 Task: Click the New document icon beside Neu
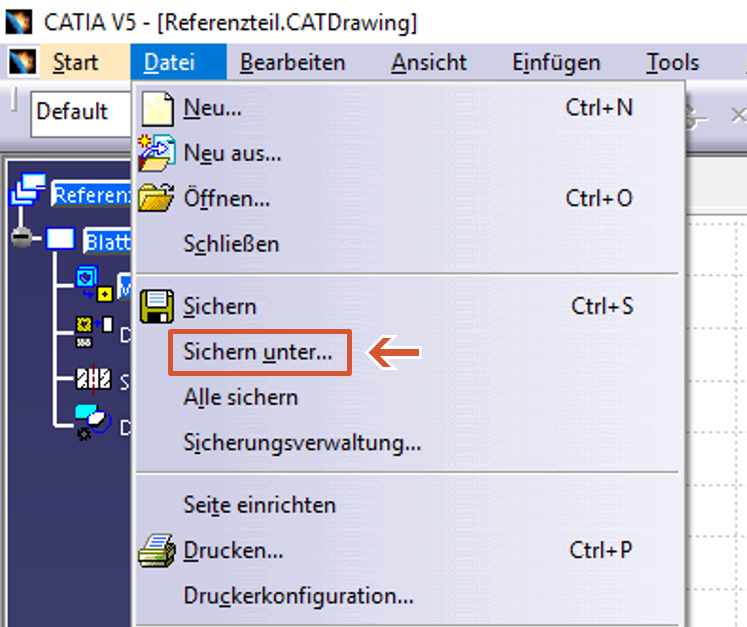point(158,108)
